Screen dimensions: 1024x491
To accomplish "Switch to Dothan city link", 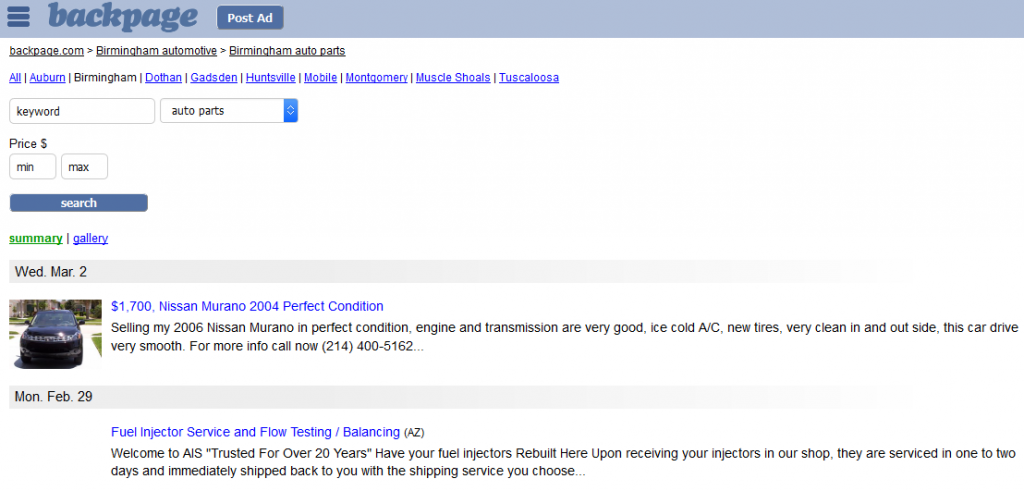I will [163, 78].
